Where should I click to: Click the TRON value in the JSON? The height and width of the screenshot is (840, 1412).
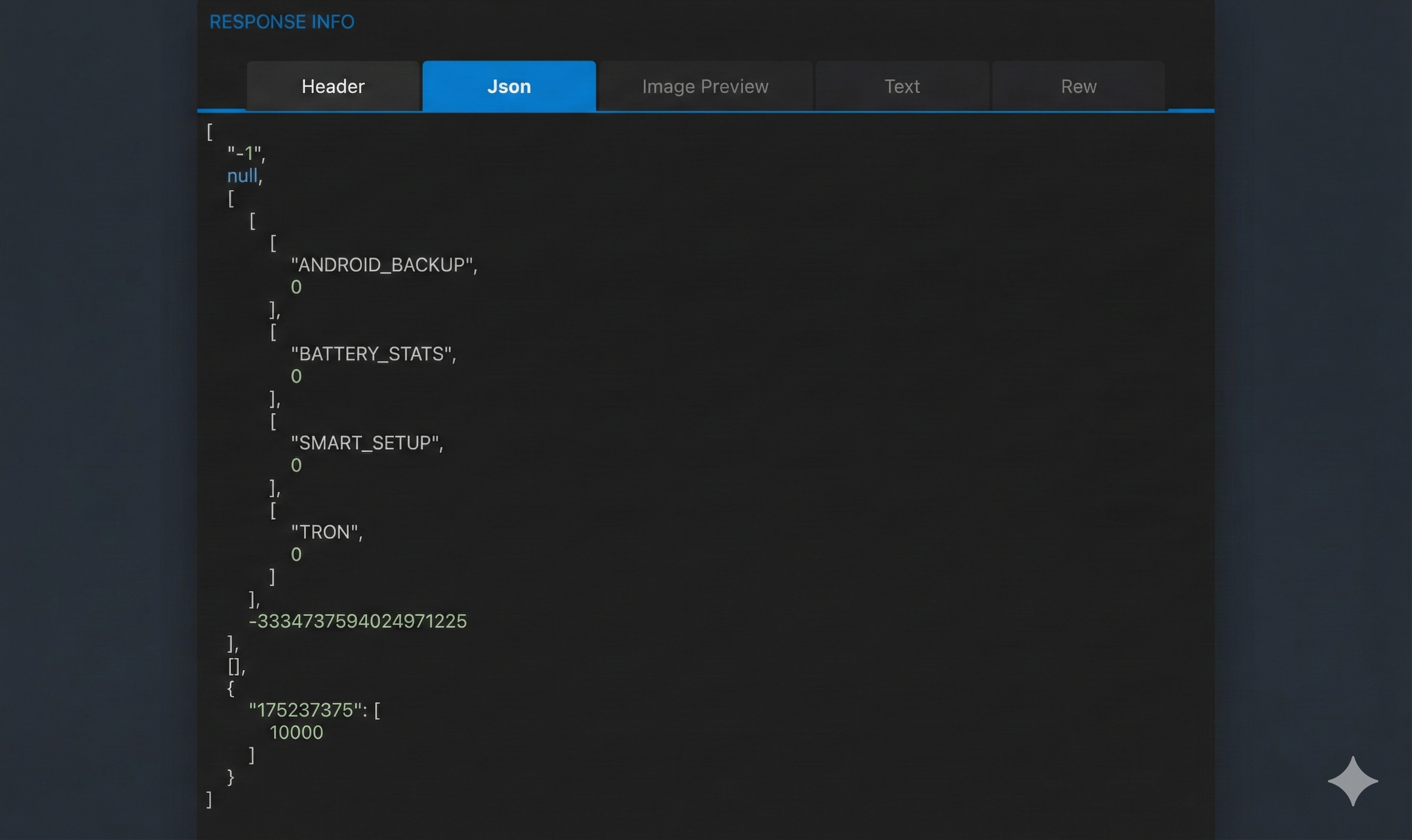coord(326,531)
